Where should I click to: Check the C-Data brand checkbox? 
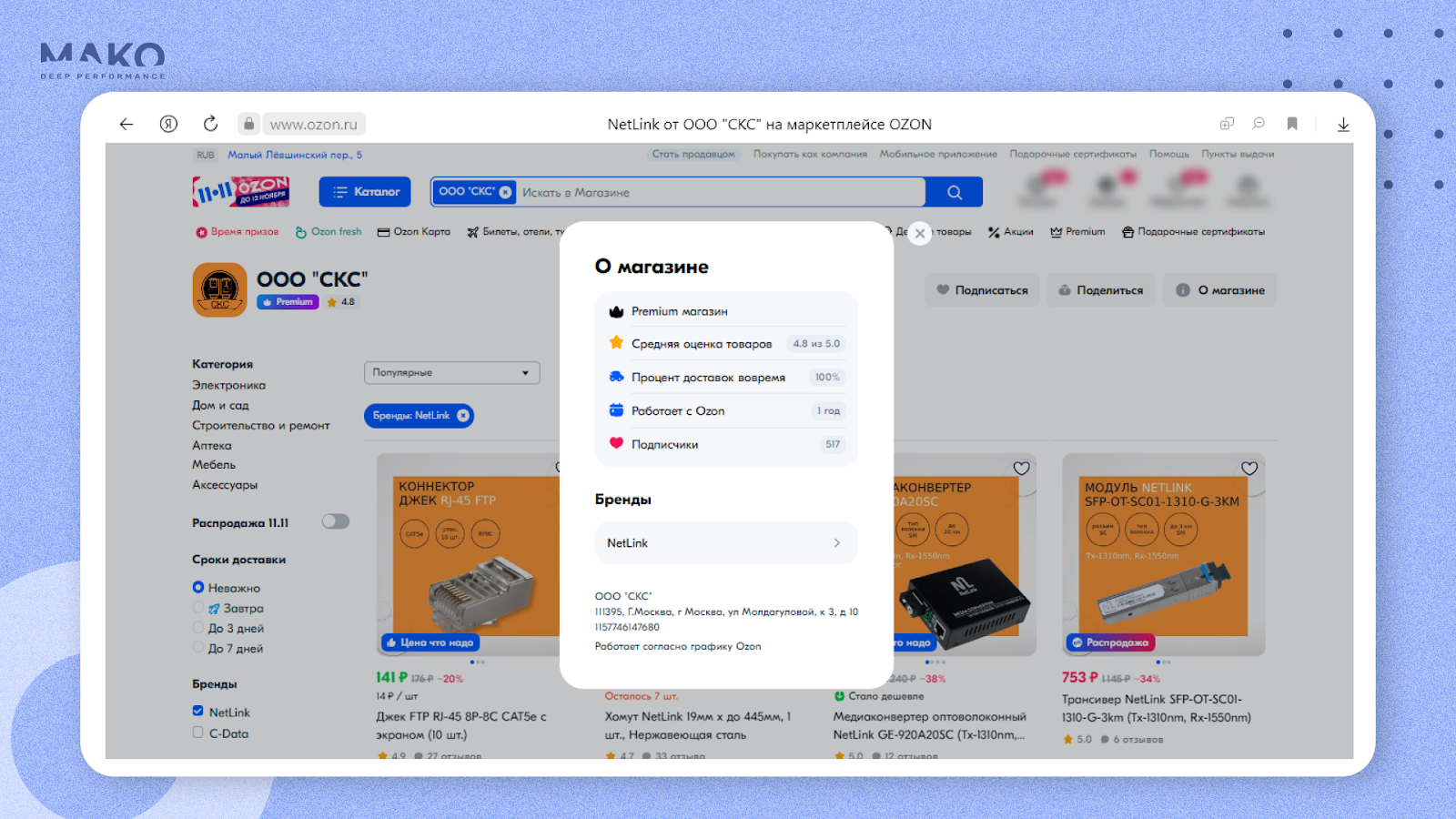pos(198,733)
